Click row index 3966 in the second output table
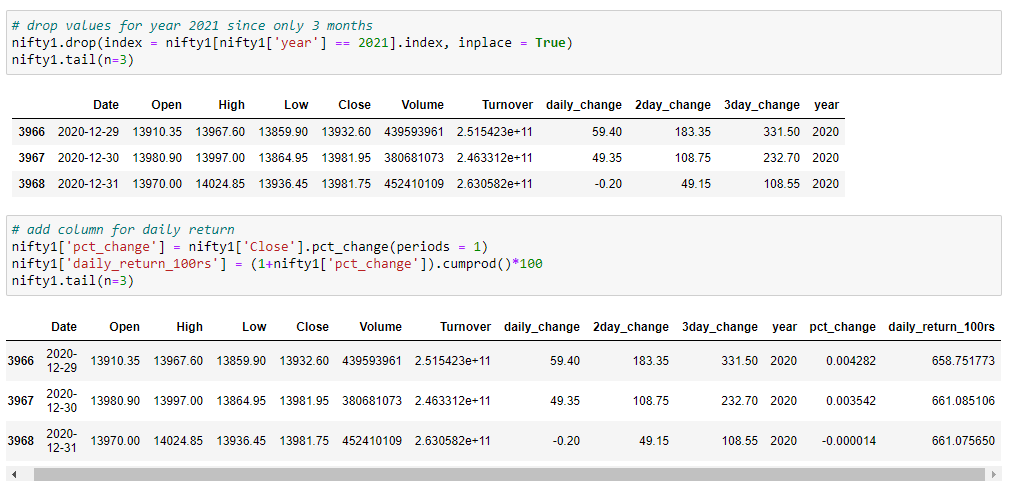The height and width of the screenshot is (481, 1014). pos(20,361)
